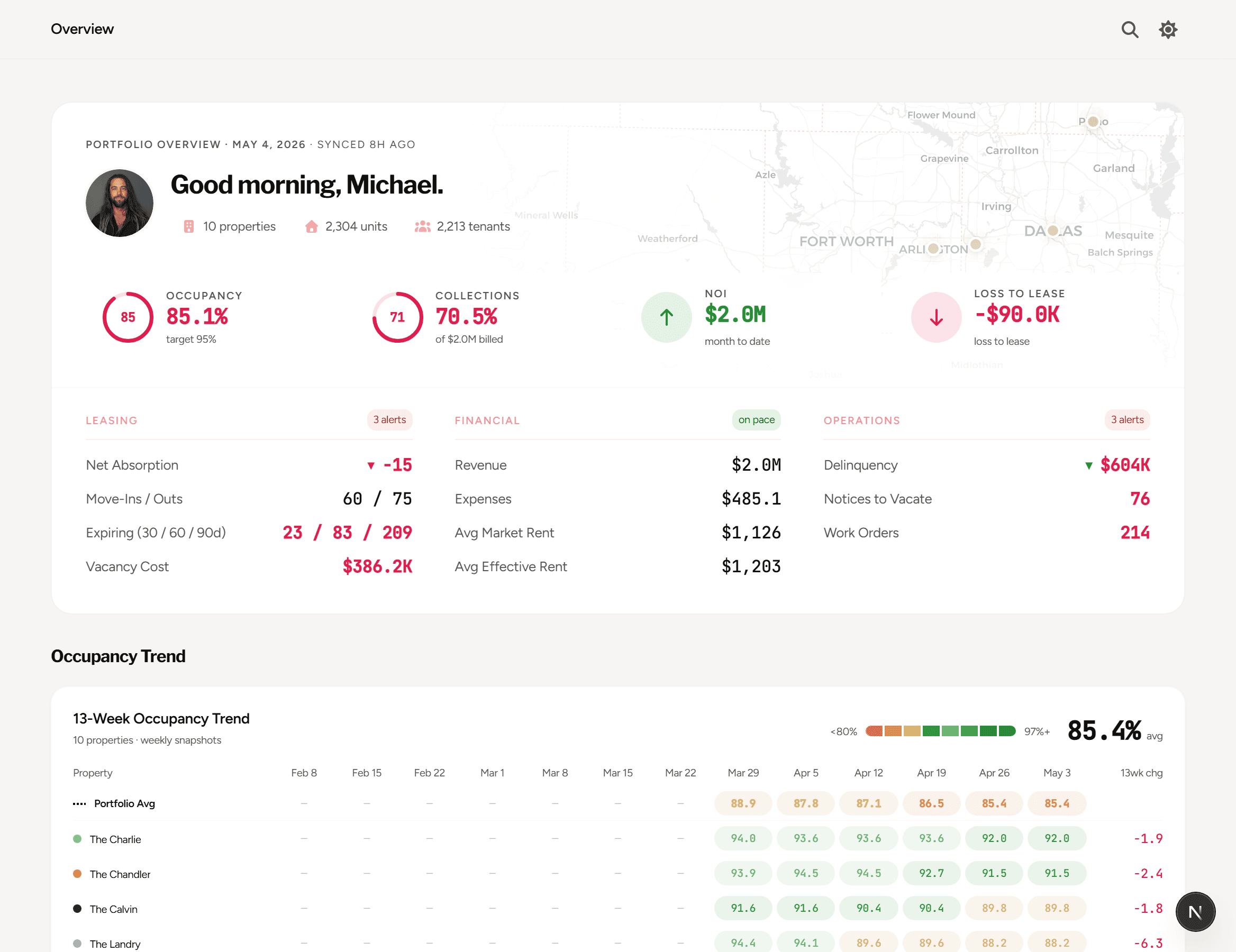
Task: Click the Revenue value $2.0M
Action: (756, 465)
